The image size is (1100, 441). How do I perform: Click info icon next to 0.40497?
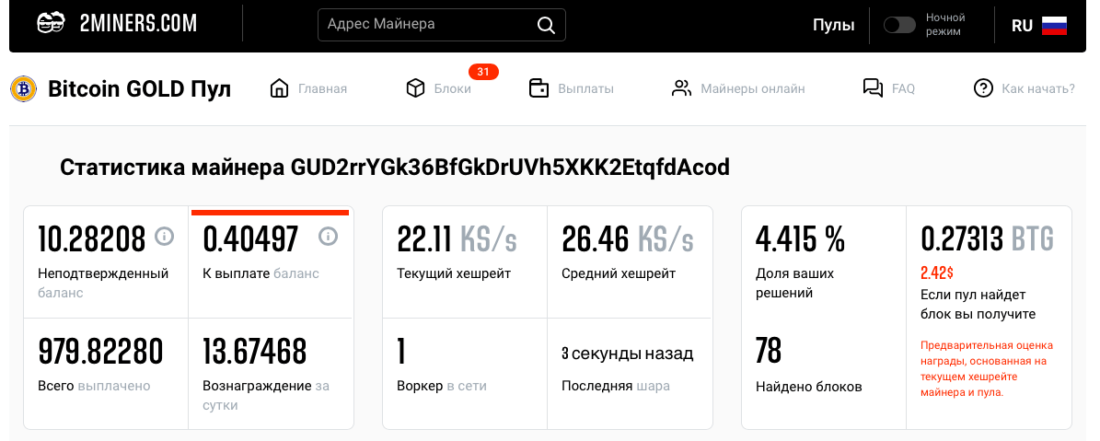328,236
